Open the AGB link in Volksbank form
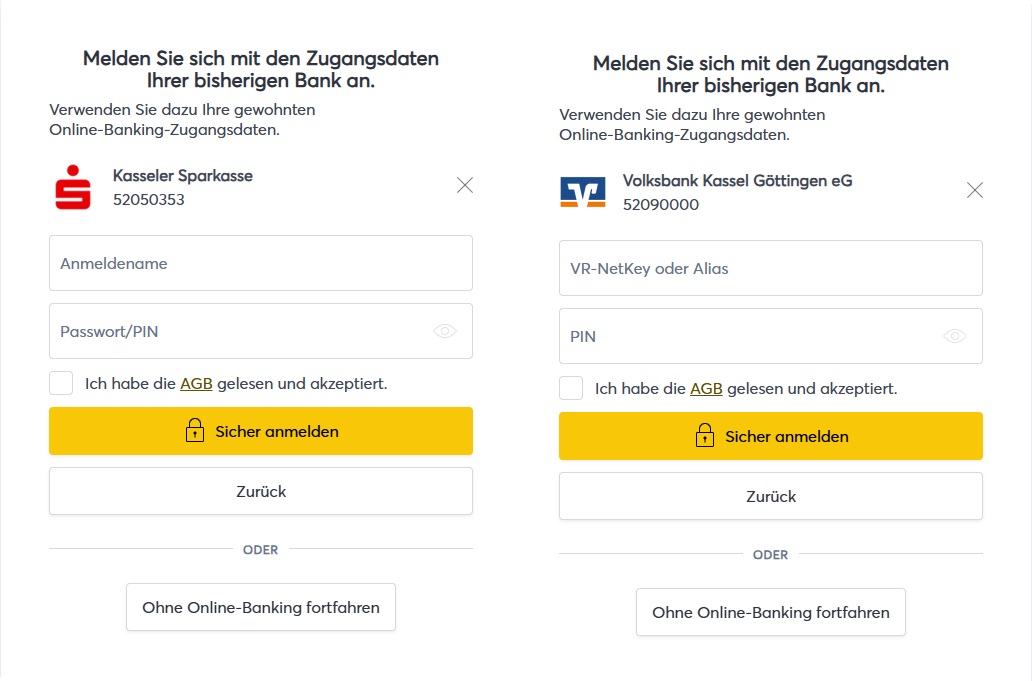 click(x=706, y=388)
